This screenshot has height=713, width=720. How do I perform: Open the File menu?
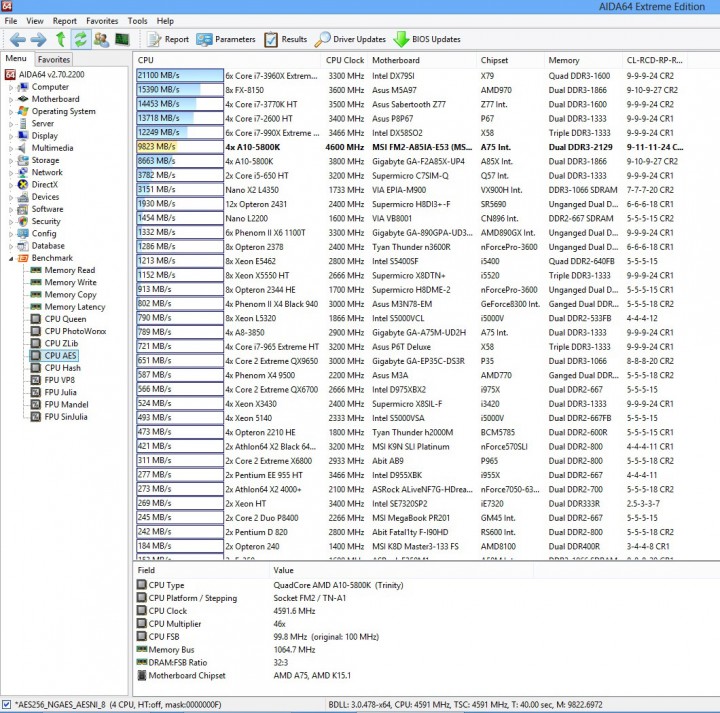(11, 21)
